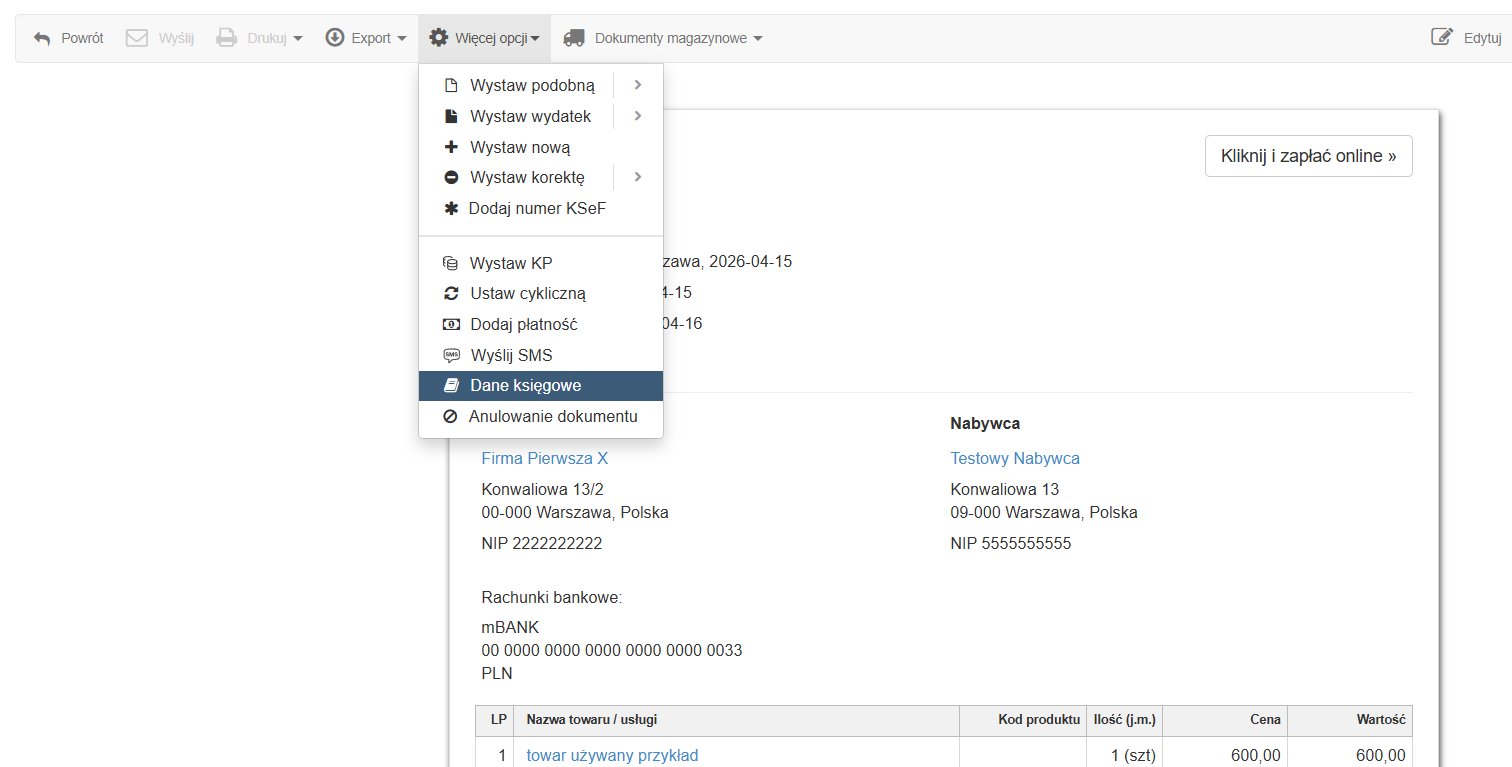This screenshot has height=767, width=1512.
Task: Select Wyślij SMS menu entry
Action: click(511, 355)
